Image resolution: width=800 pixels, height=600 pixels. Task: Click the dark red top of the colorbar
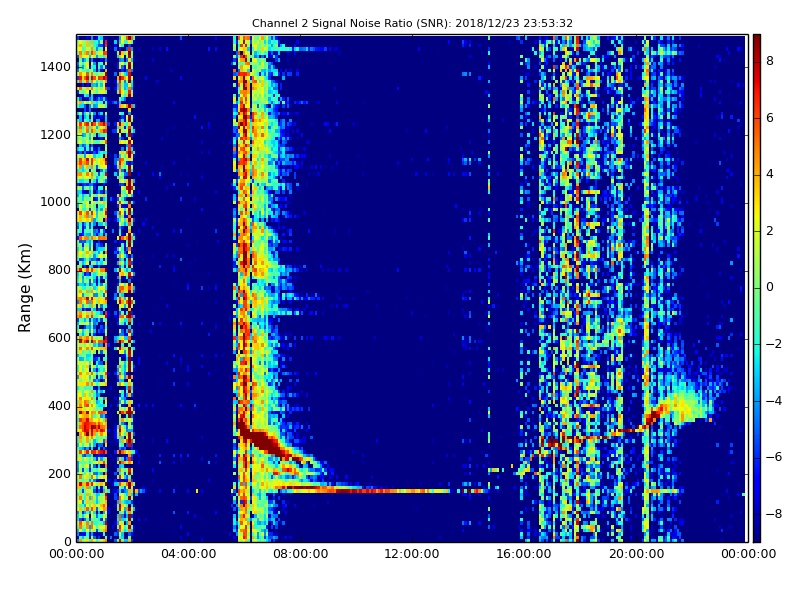pyautogui.click(x=757, y=43)
